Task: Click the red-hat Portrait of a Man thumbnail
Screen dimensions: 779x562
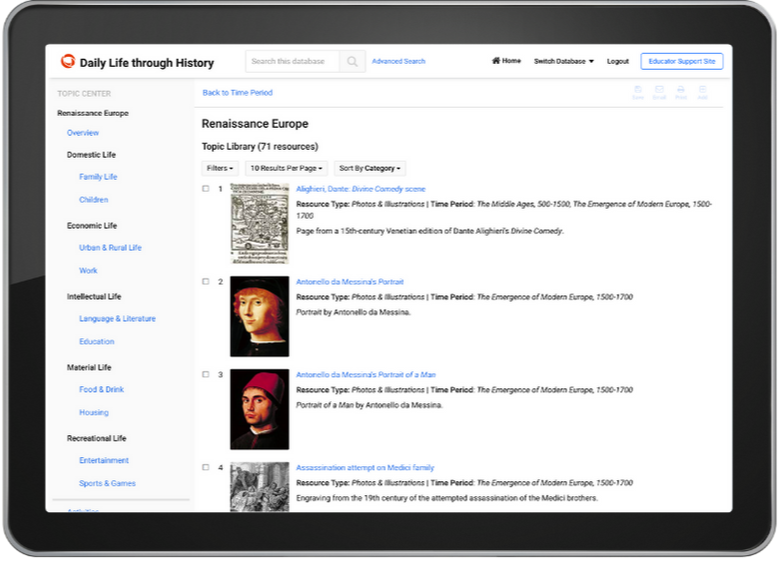Action: point(259,409)
